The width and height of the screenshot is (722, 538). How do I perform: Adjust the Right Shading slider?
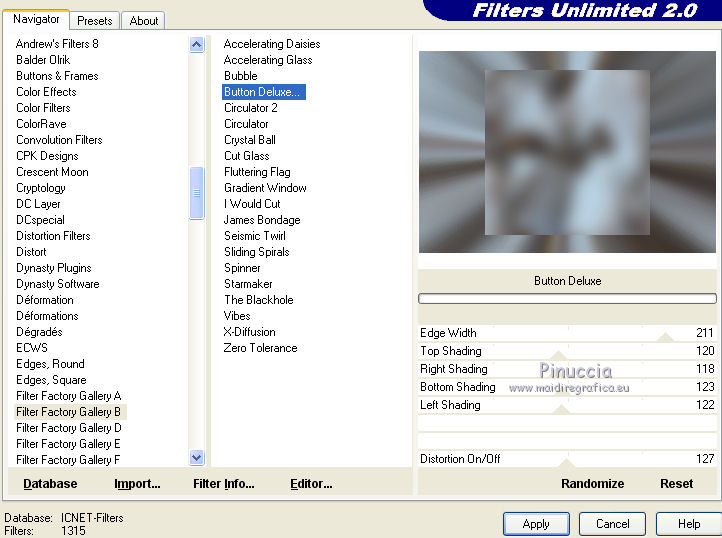tap(567, 369)
